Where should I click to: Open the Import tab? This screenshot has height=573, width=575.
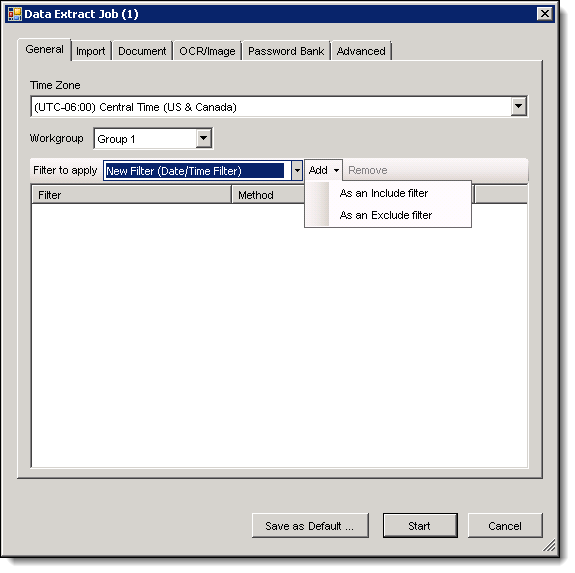coord(91,51)
